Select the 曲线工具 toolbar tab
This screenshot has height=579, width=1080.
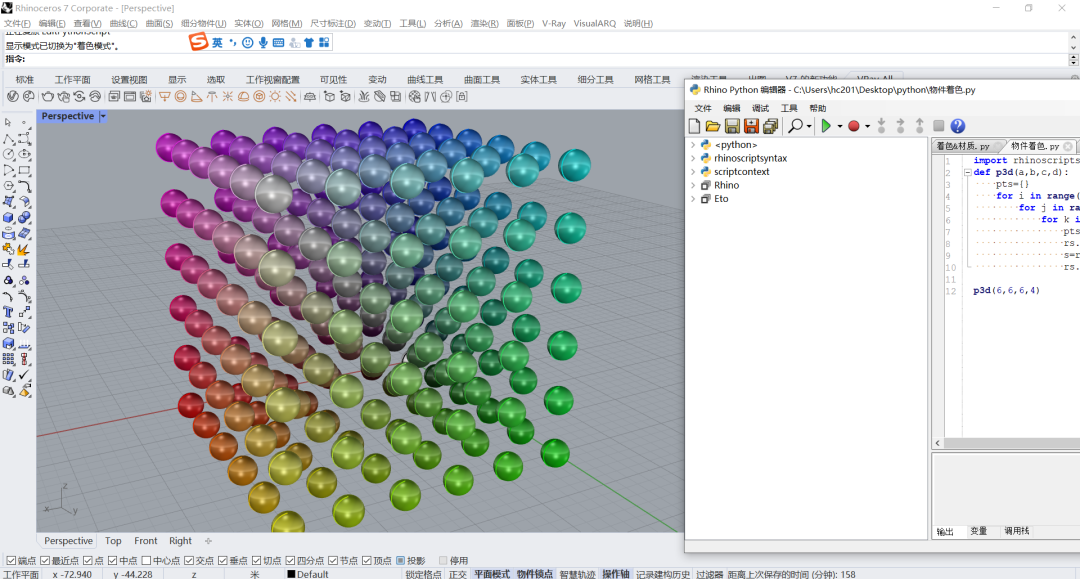coord(425,80)
